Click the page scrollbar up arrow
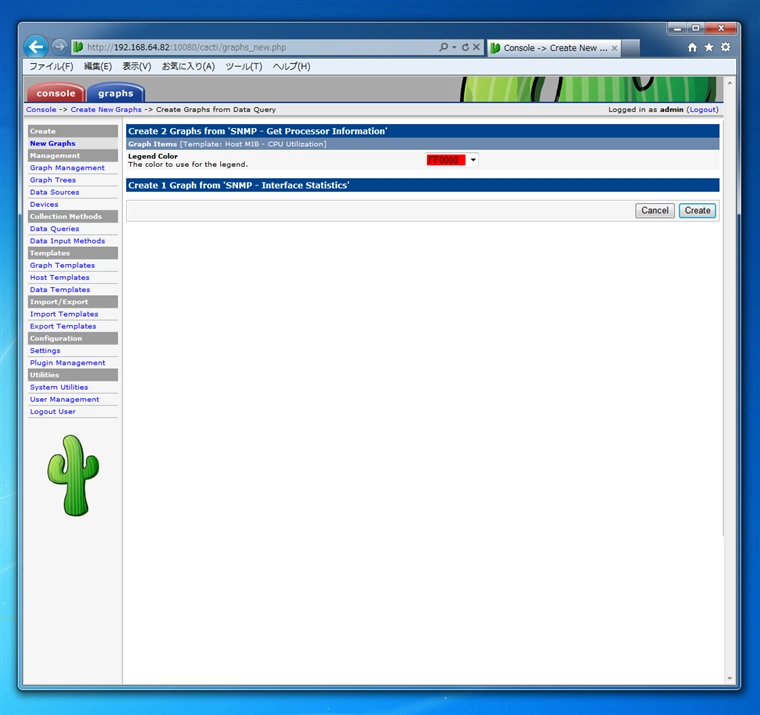Viewport: 760px width, 715px height. tap(729, 83)
